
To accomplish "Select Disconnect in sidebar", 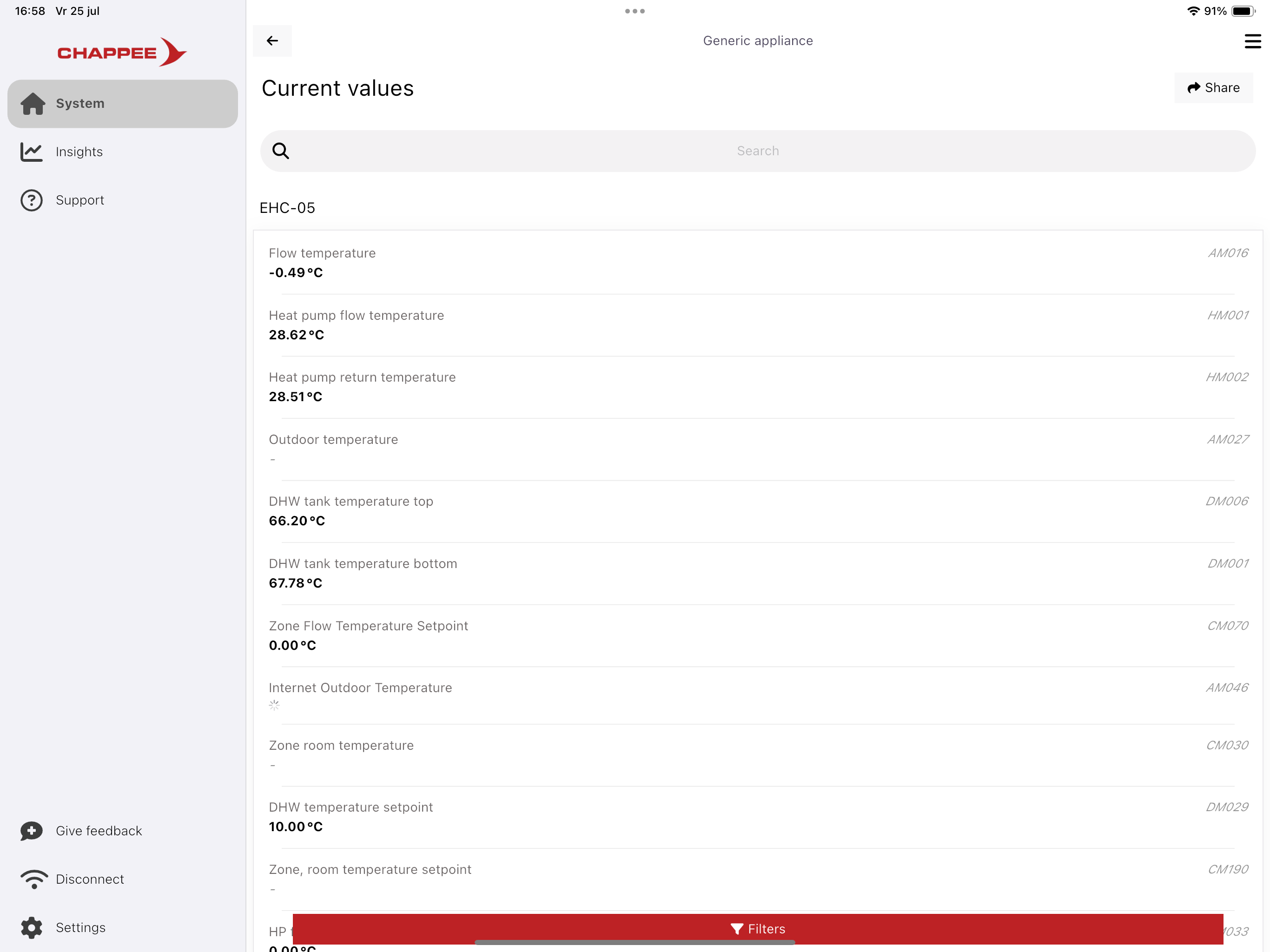I will 122,879.
